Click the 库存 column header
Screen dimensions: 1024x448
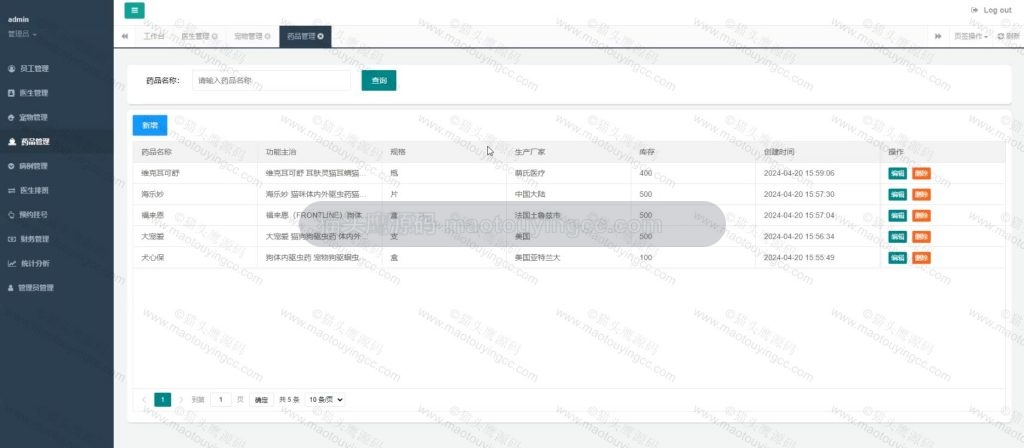[x=647, y=152]
